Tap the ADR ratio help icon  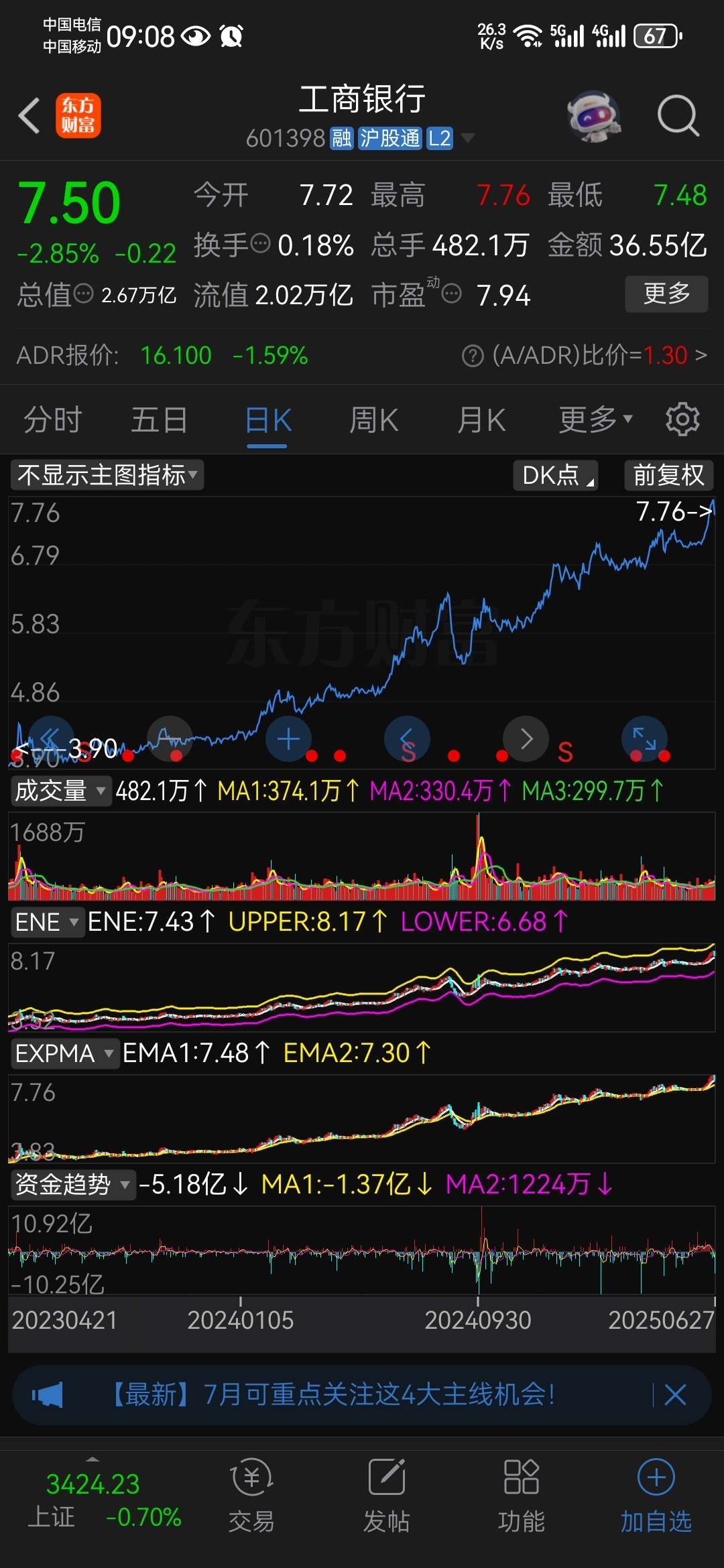coord(473,356)
